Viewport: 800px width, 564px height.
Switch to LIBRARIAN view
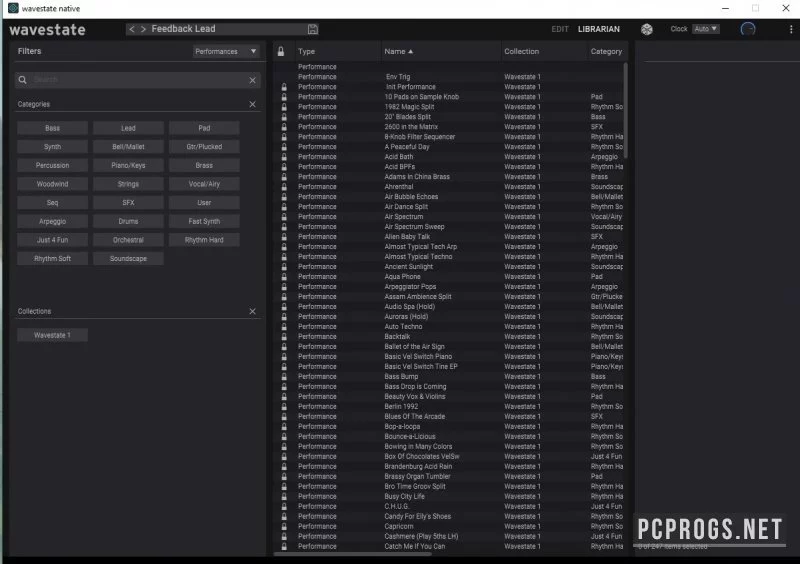click(x=598, y=29)
